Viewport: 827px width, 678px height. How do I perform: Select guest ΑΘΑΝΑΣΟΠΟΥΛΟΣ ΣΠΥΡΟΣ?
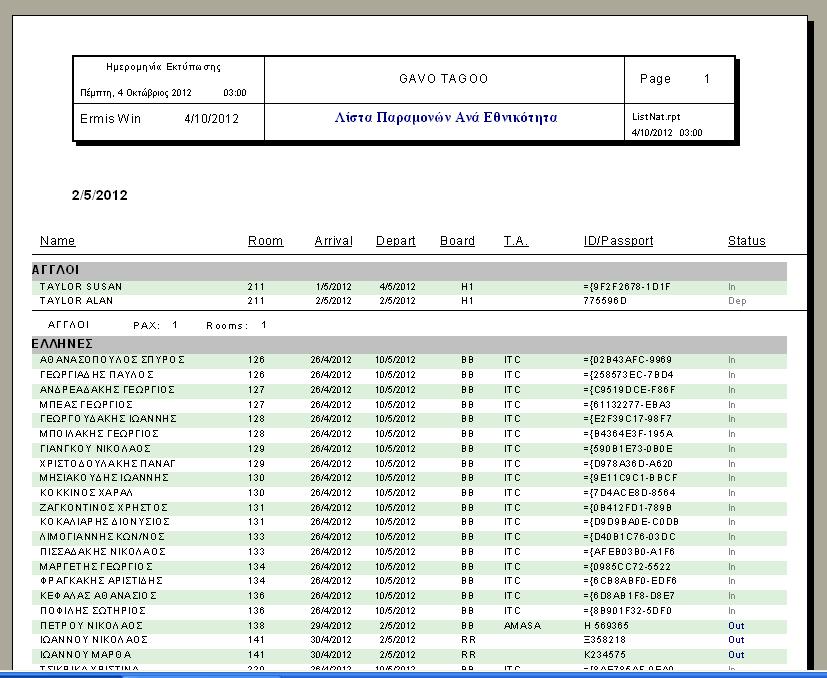click(x=112, y=360)
